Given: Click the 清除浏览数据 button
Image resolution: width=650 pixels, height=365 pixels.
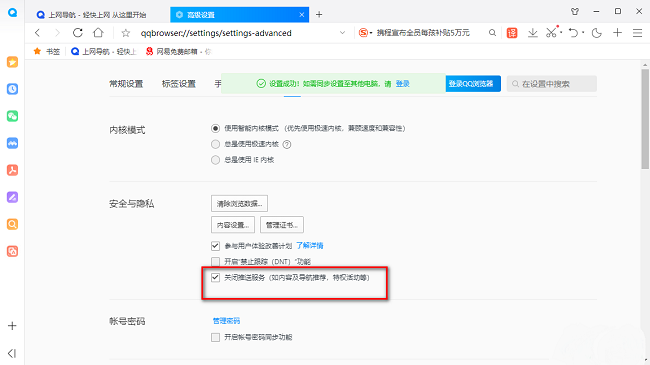Looking at the screenshot, I should (x=239, y=204).
